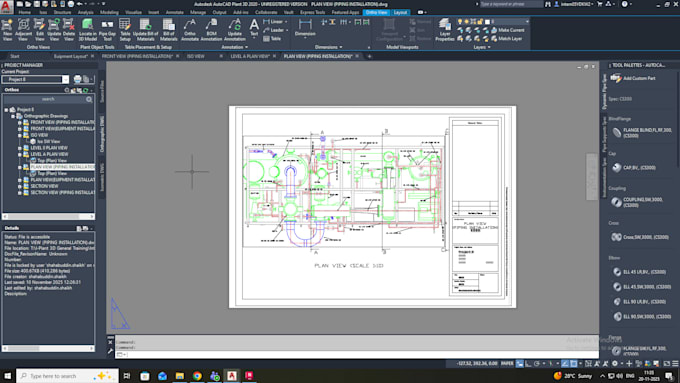Click the Details panel horizontal scrollbar

[48, 348]
